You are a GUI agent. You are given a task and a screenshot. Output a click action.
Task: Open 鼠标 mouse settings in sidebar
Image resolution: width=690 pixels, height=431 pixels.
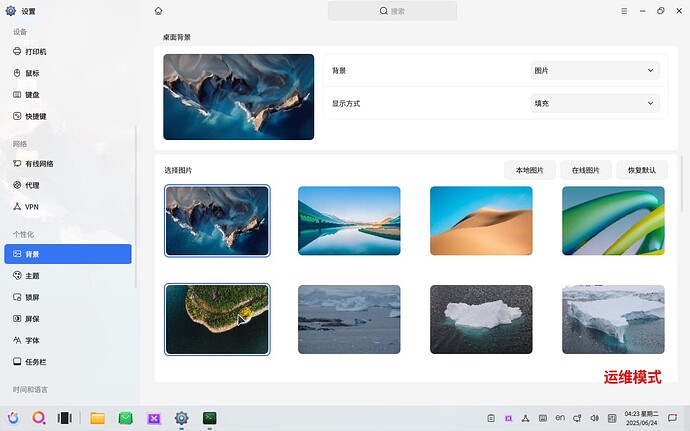(68, 73)
